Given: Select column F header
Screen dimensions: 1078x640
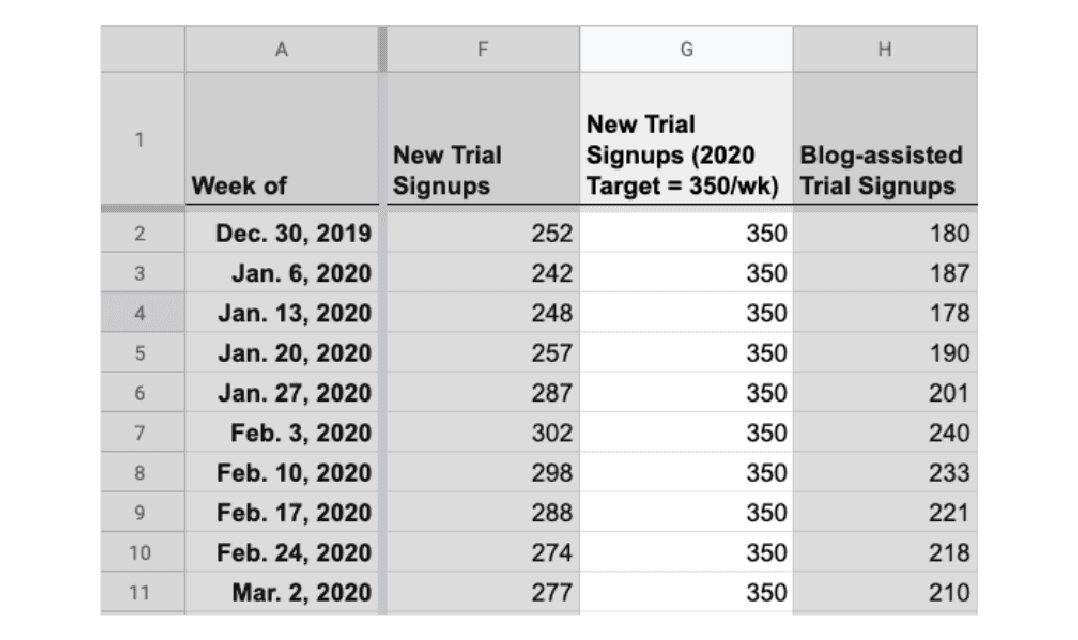Looking at the screenshot, I should tap(483, 49).
